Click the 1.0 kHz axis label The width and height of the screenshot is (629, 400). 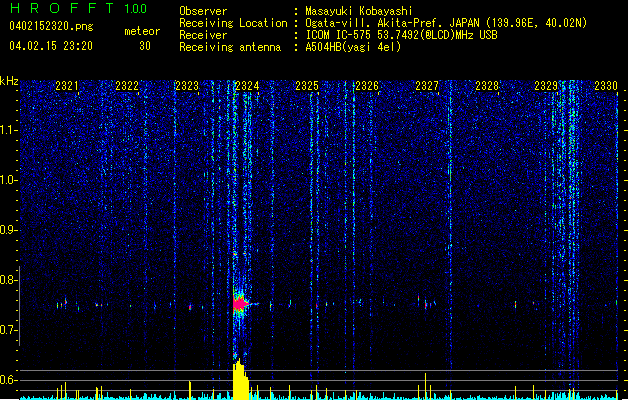(8, 180)
